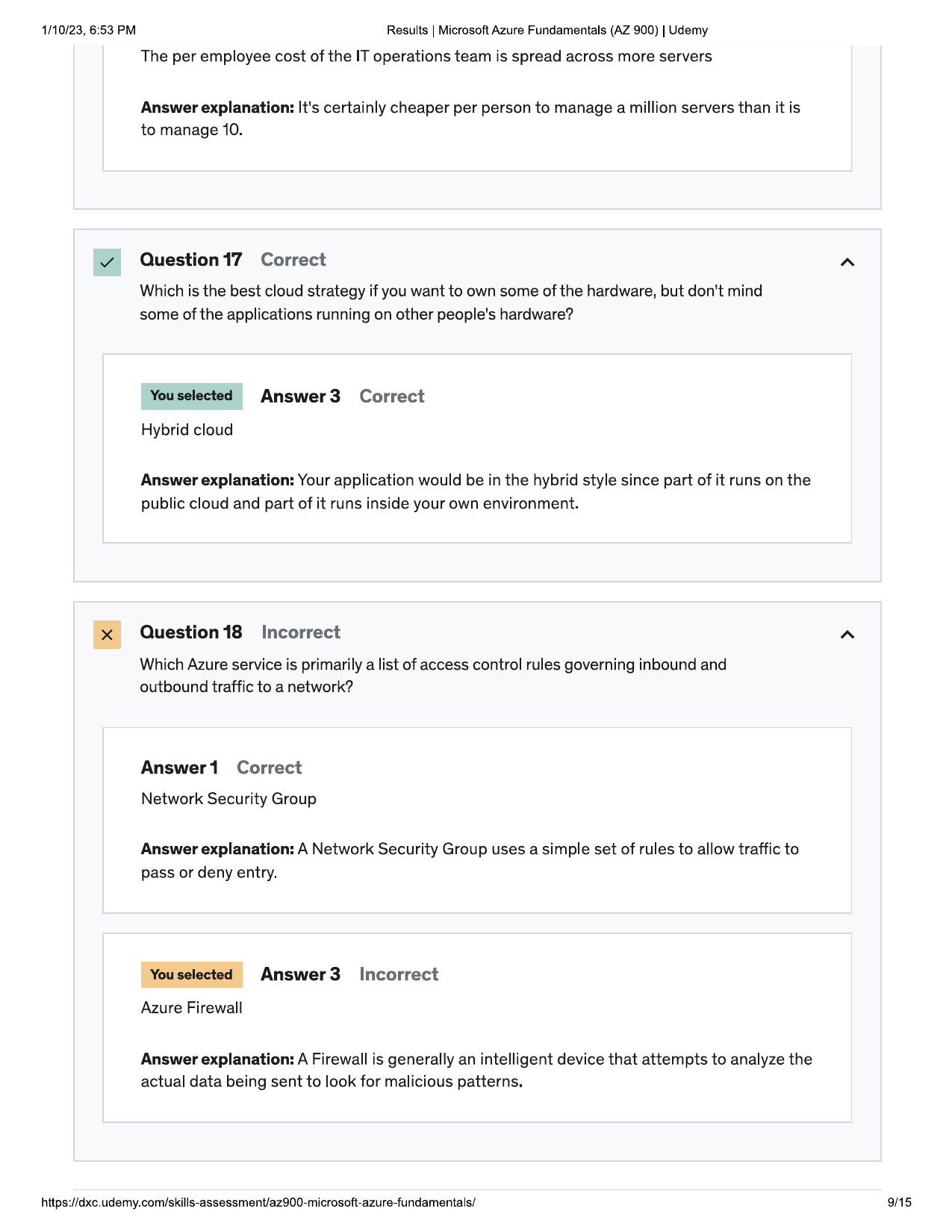Click the 'Question 18' heading
Image resolution: width=952 pixels, height=1232 pixels.
pyautogui.click(x=191, y=632)
